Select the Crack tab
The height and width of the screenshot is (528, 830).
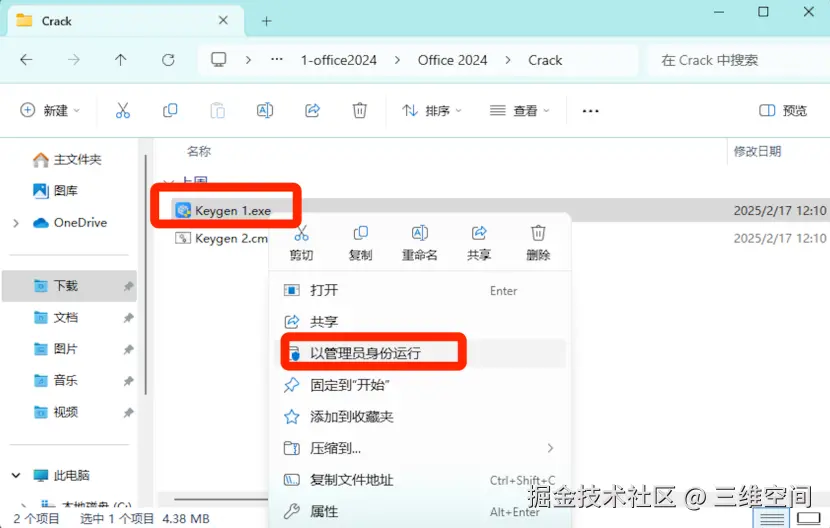pos(126,21)
